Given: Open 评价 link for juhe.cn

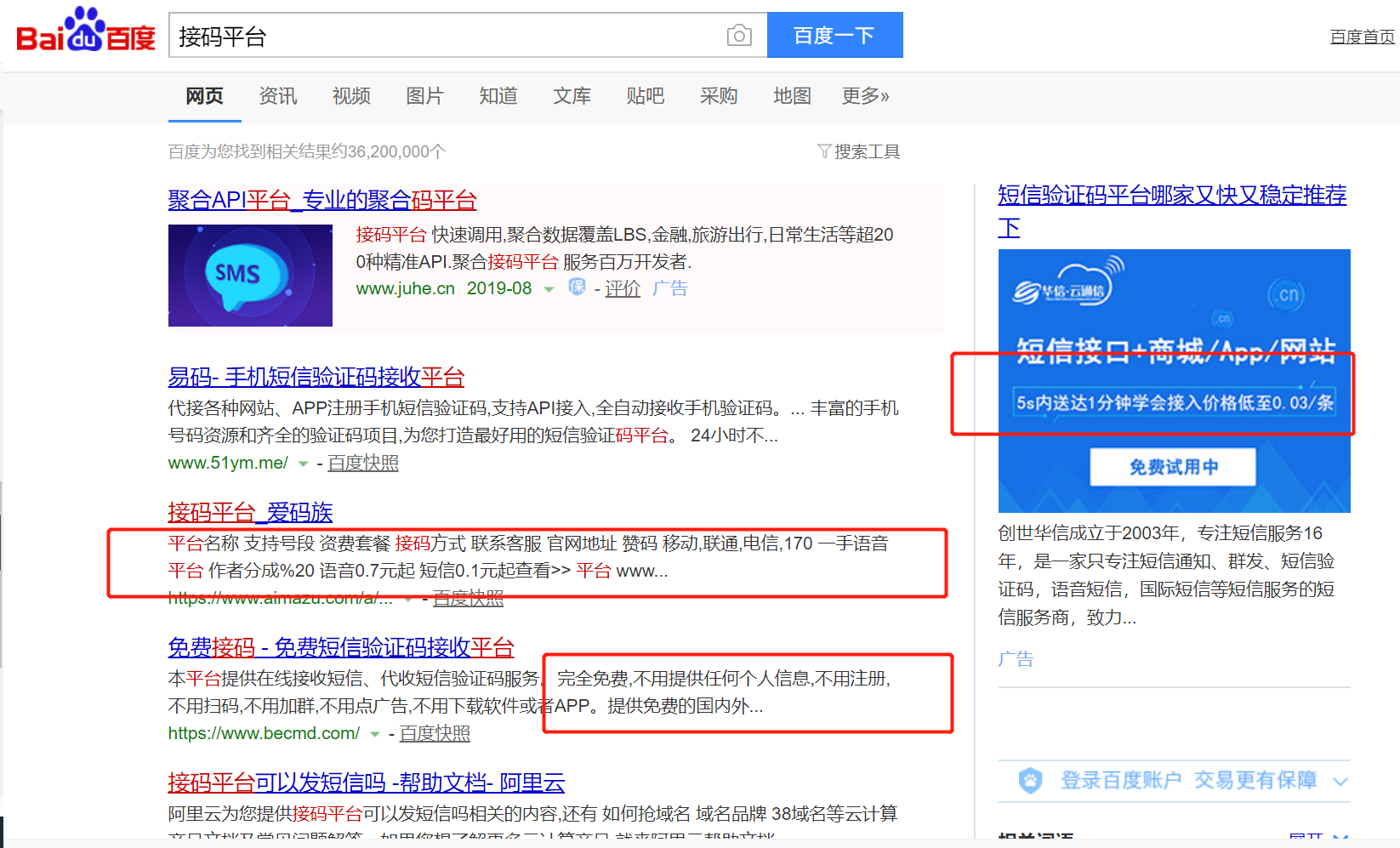Looking at the screenshot, I should coord(623,289).
